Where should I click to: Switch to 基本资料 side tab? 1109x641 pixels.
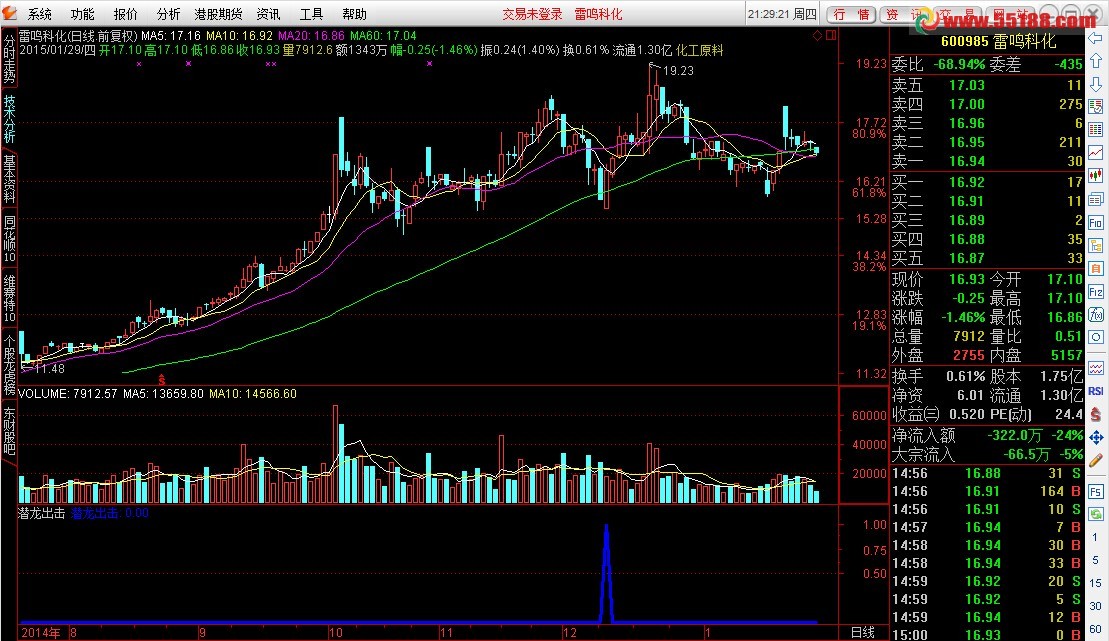tap(9, 179)
